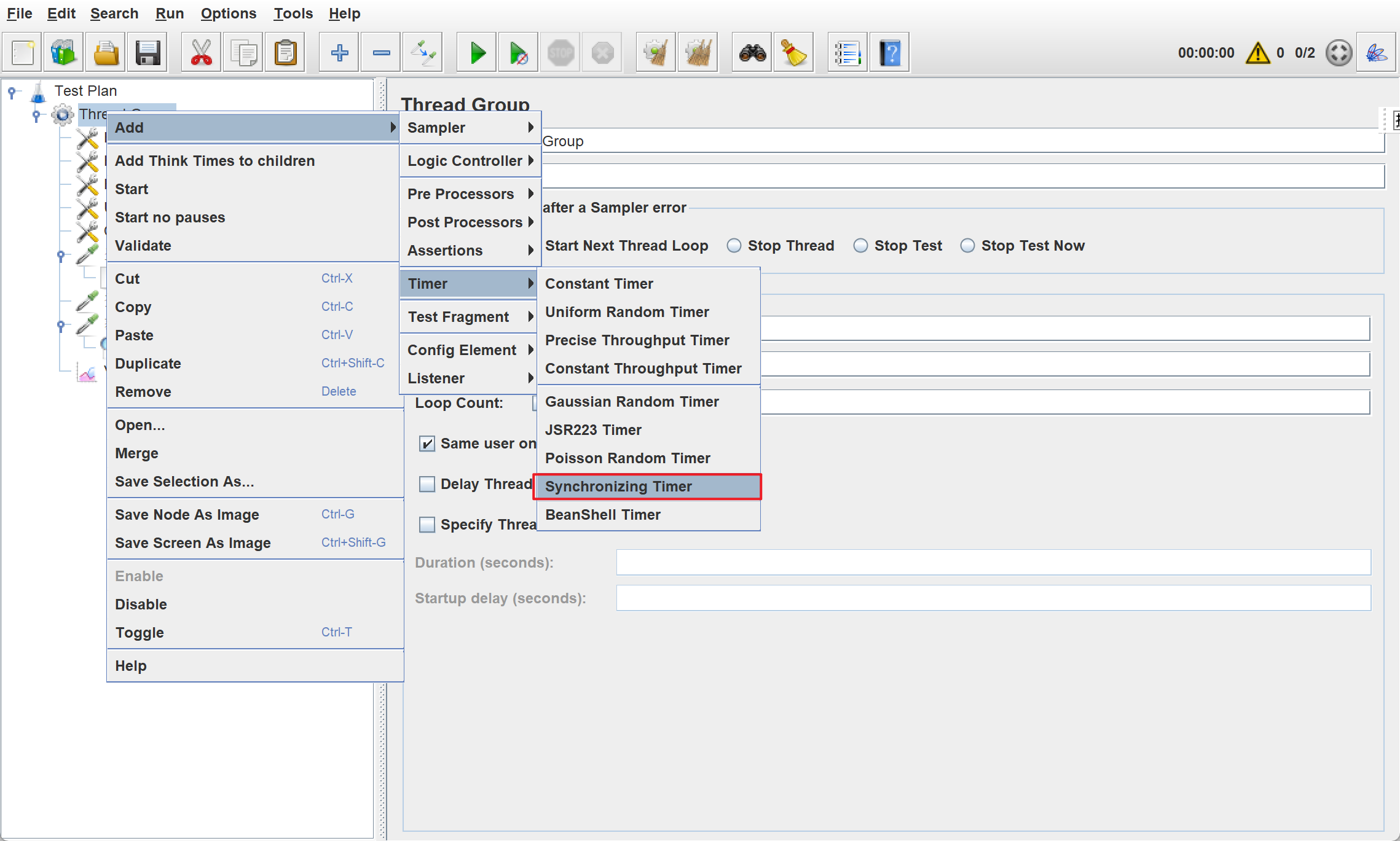Click the Startup delay input field
The width and height of the screenshot is (1400, 841).
click(x=993, y=598)
